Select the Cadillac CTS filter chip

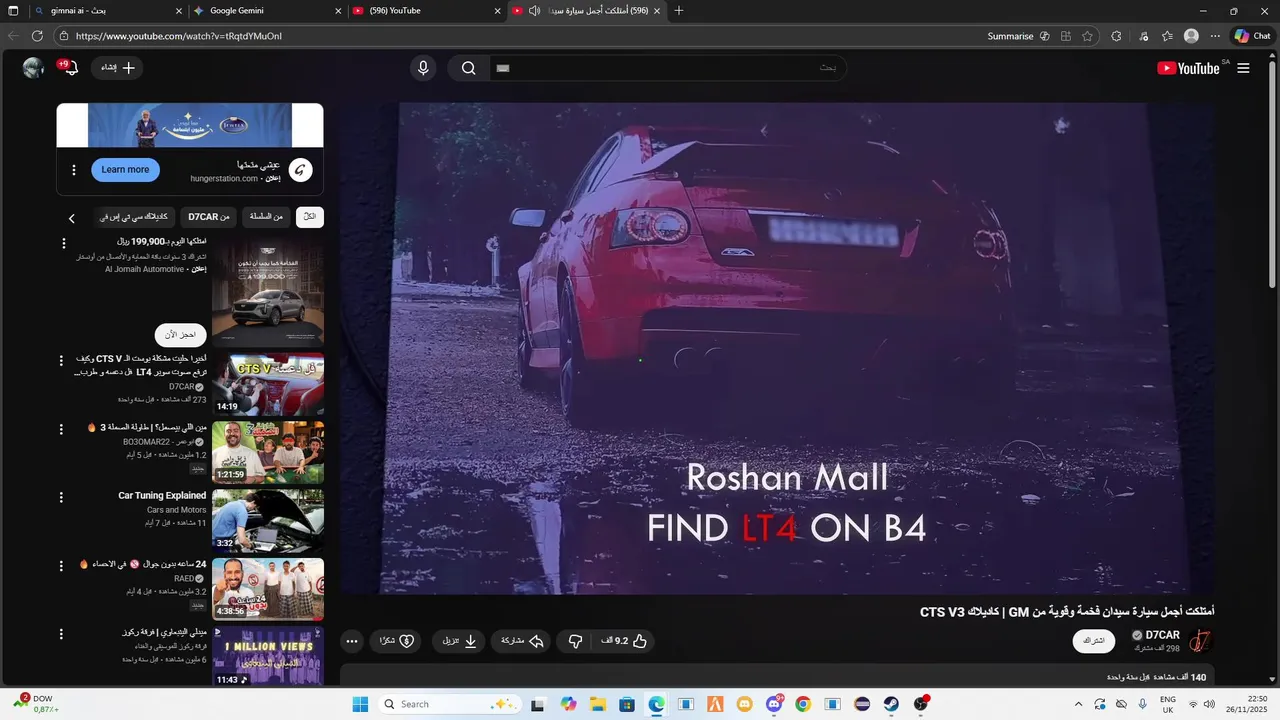[x=135, y=217]
